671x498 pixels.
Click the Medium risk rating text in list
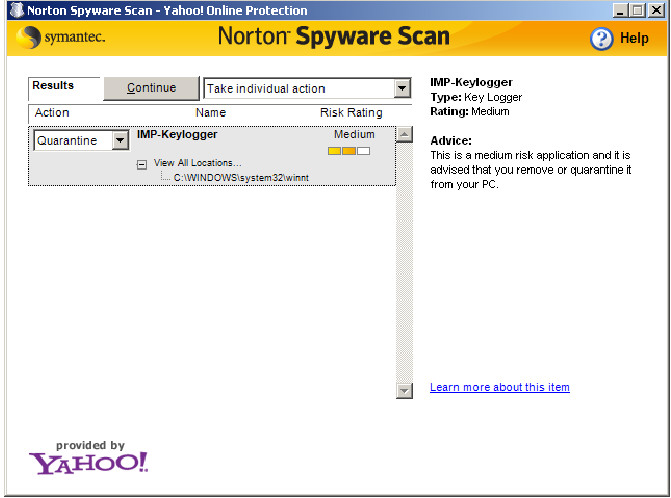354,134
